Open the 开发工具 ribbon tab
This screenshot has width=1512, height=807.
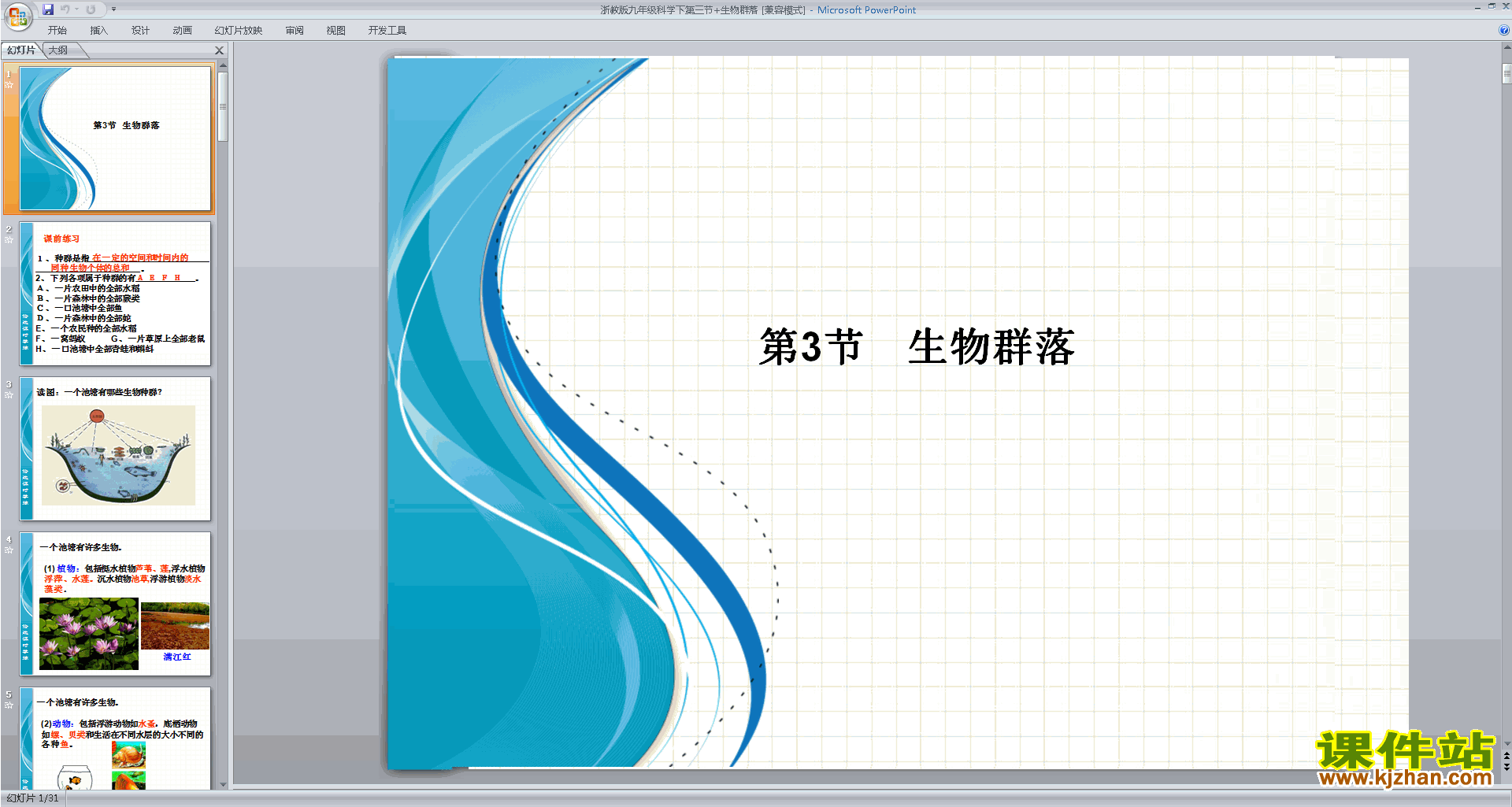pos(387,31)
